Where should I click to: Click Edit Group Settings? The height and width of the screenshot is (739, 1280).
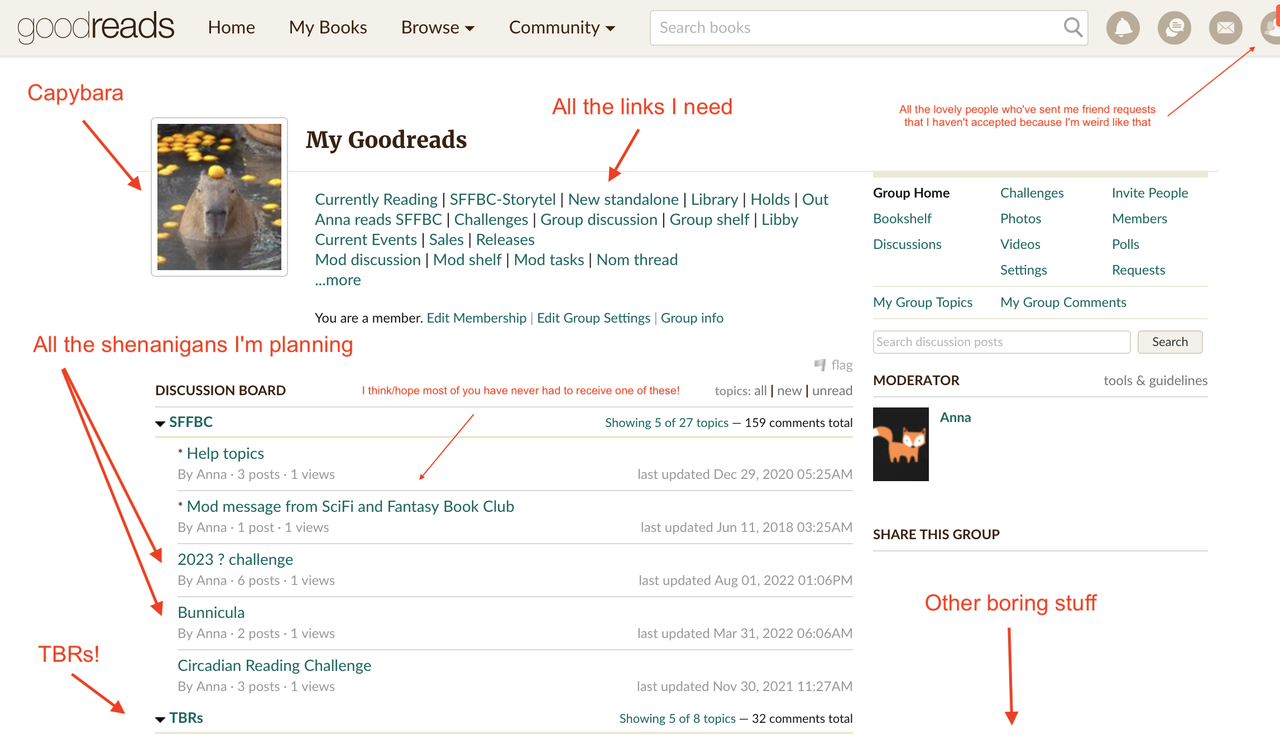(593, 318)
